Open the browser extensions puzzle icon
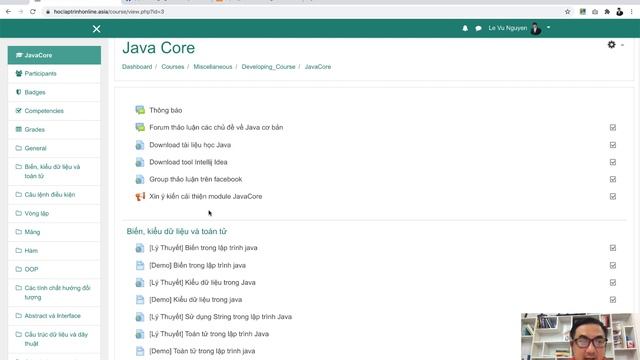This screenshot has width=640, height=360. click(607, 12)
